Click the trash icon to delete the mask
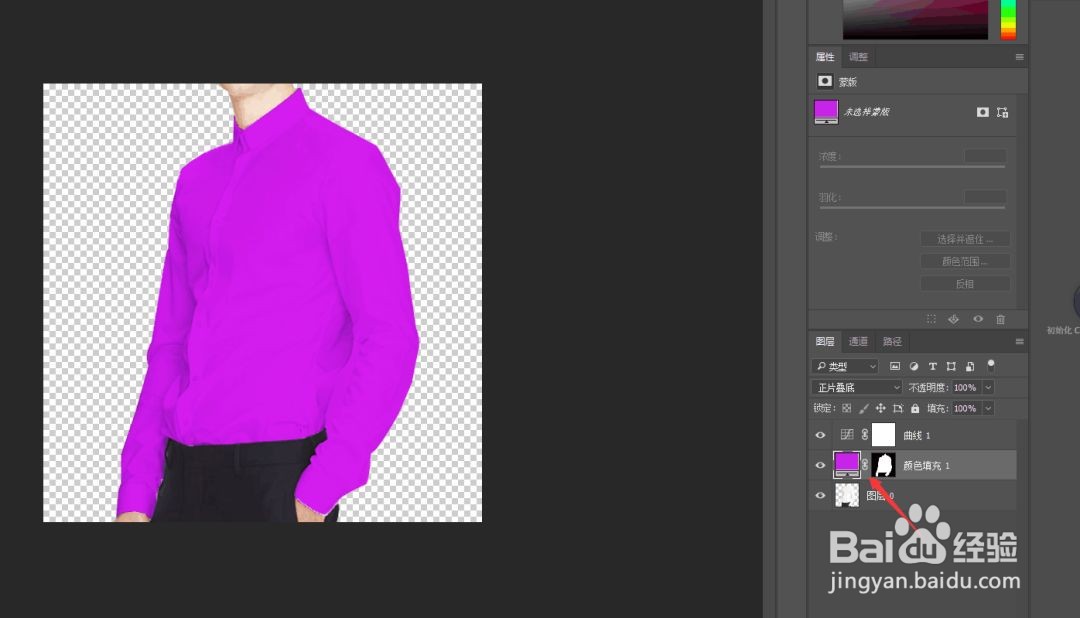1080x618 pixels. click(1000, 318)
